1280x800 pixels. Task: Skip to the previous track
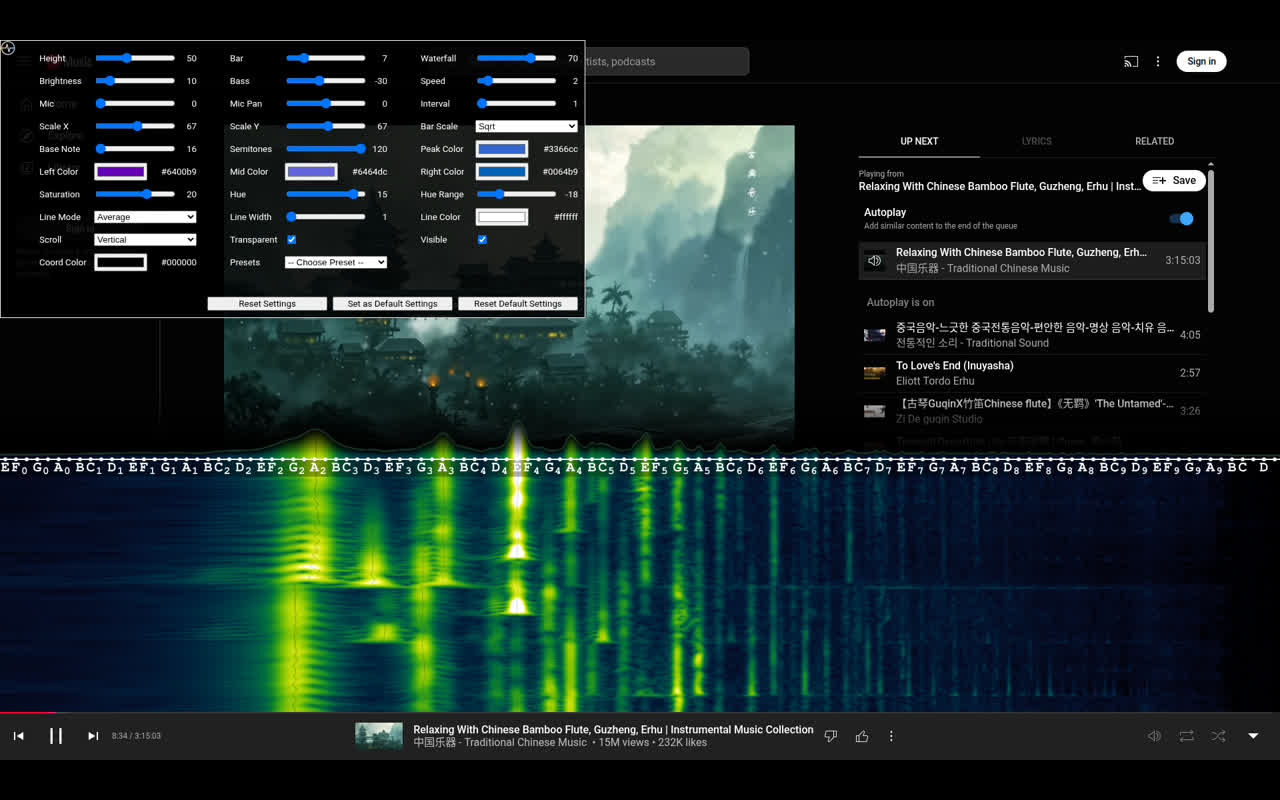[19, 736]
